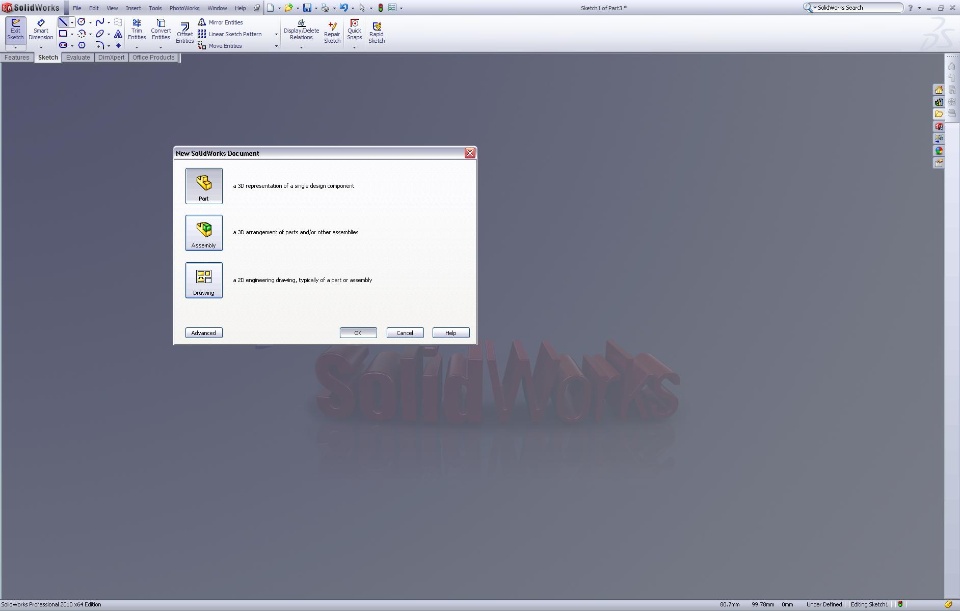Open Display/Delete Relations tool
Screen dimensions: 960x611
(x=301, y=29)
